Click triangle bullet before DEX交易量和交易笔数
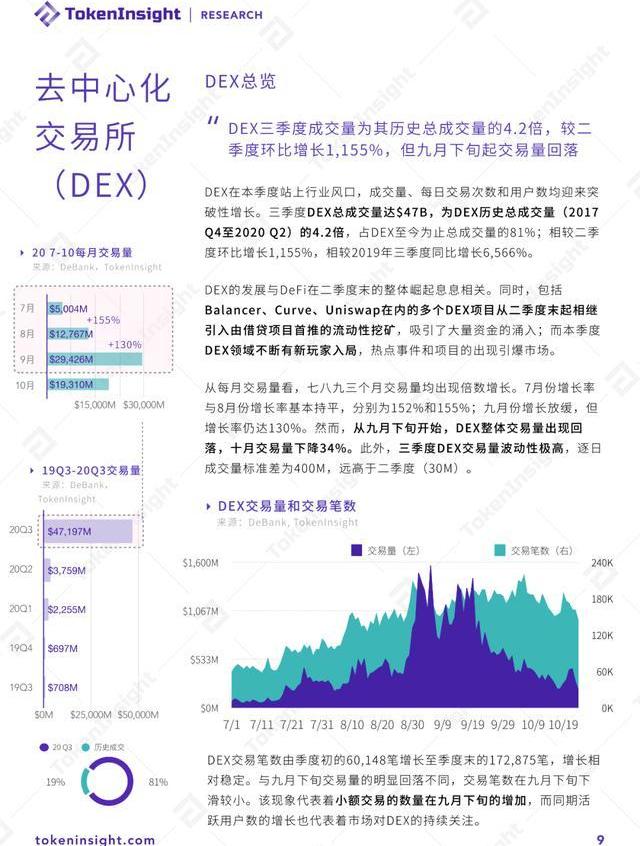The height and width of the screenshot is (846, 640). click(x=208, y=506)
